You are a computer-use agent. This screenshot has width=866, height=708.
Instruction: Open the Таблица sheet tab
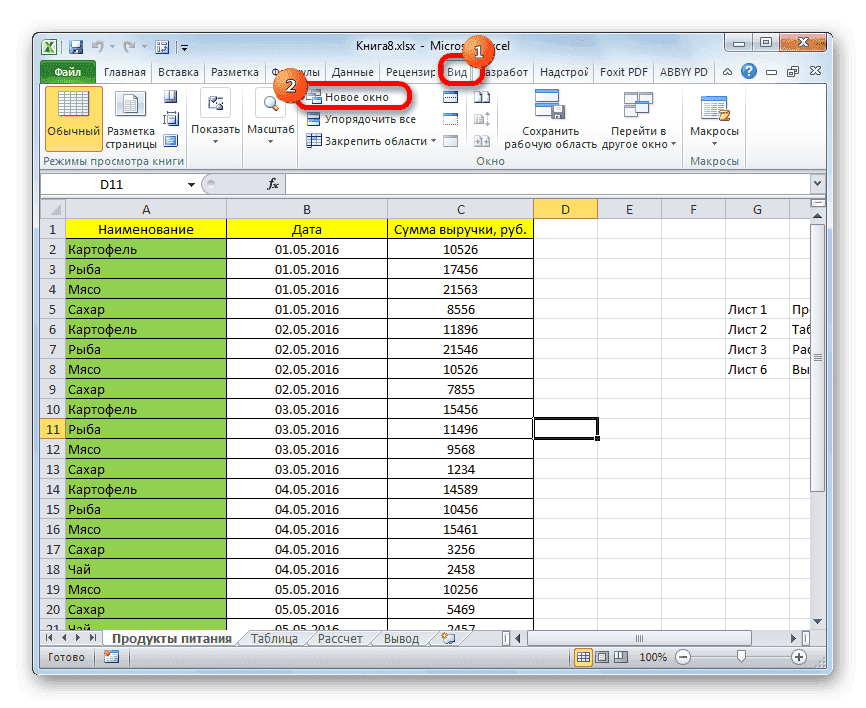(x=274, y=638)
